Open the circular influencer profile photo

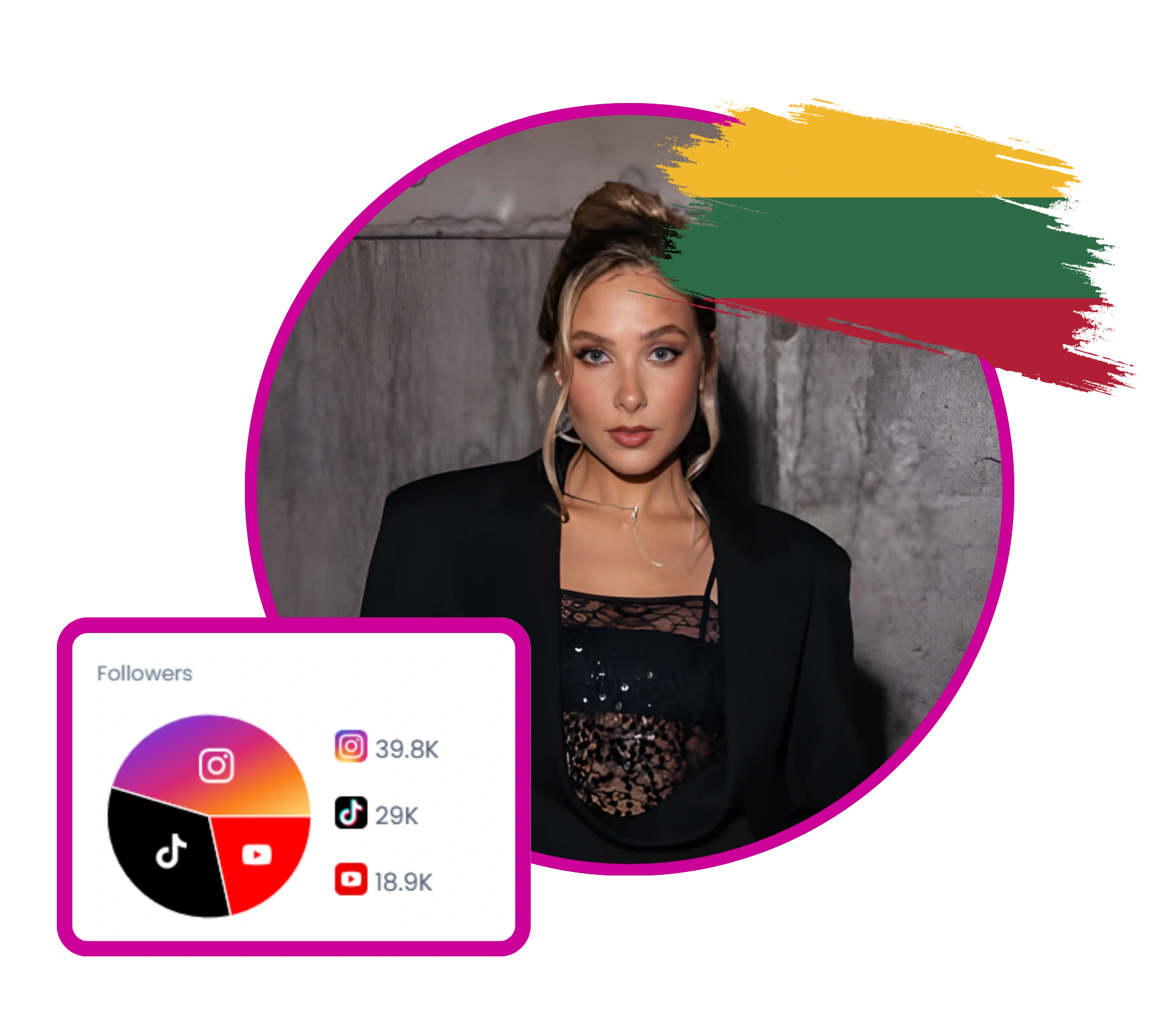629,488
